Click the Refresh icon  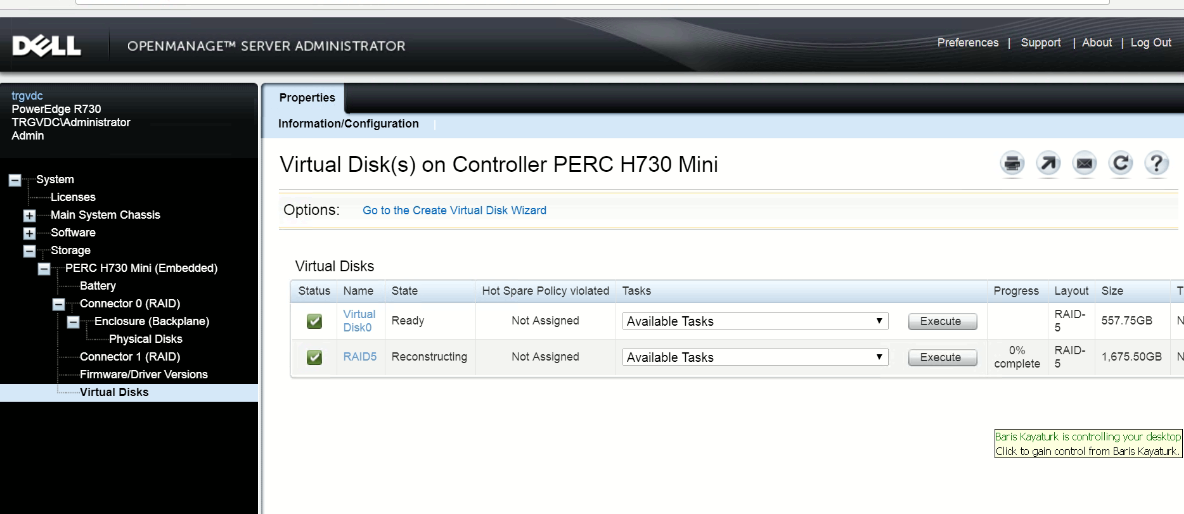click(x=1120, y=164)
